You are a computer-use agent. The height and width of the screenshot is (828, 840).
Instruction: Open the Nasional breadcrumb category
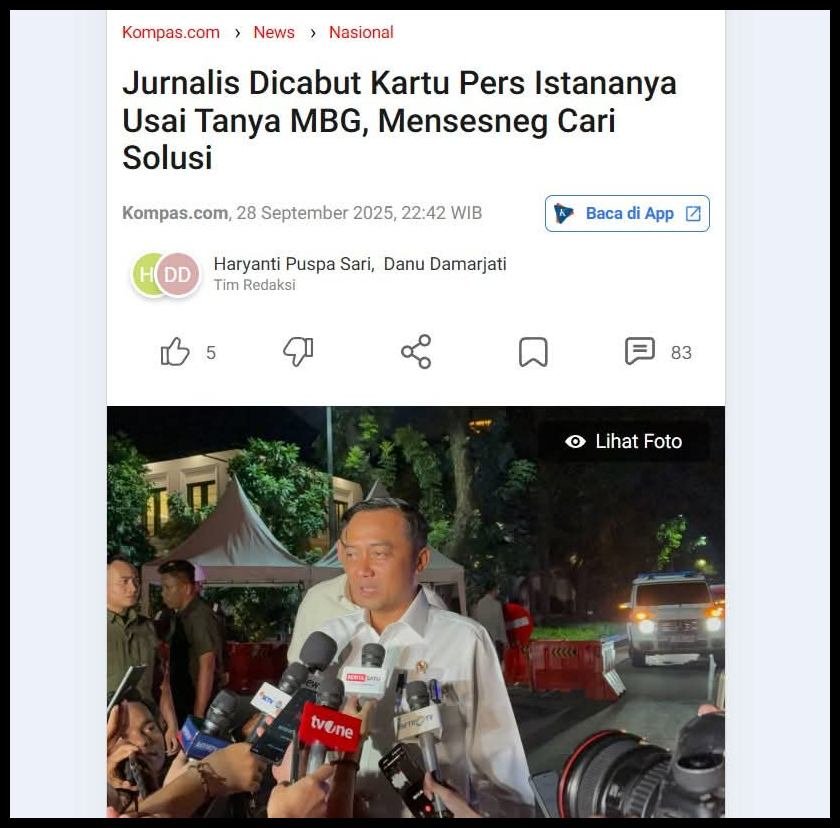coord(361,32)
